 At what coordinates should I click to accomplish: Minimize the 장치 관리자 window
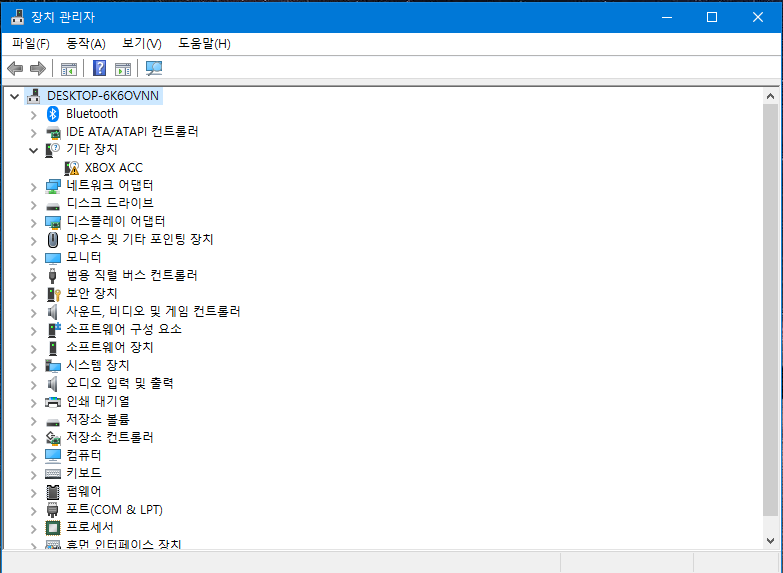click(x=667, y=17)
